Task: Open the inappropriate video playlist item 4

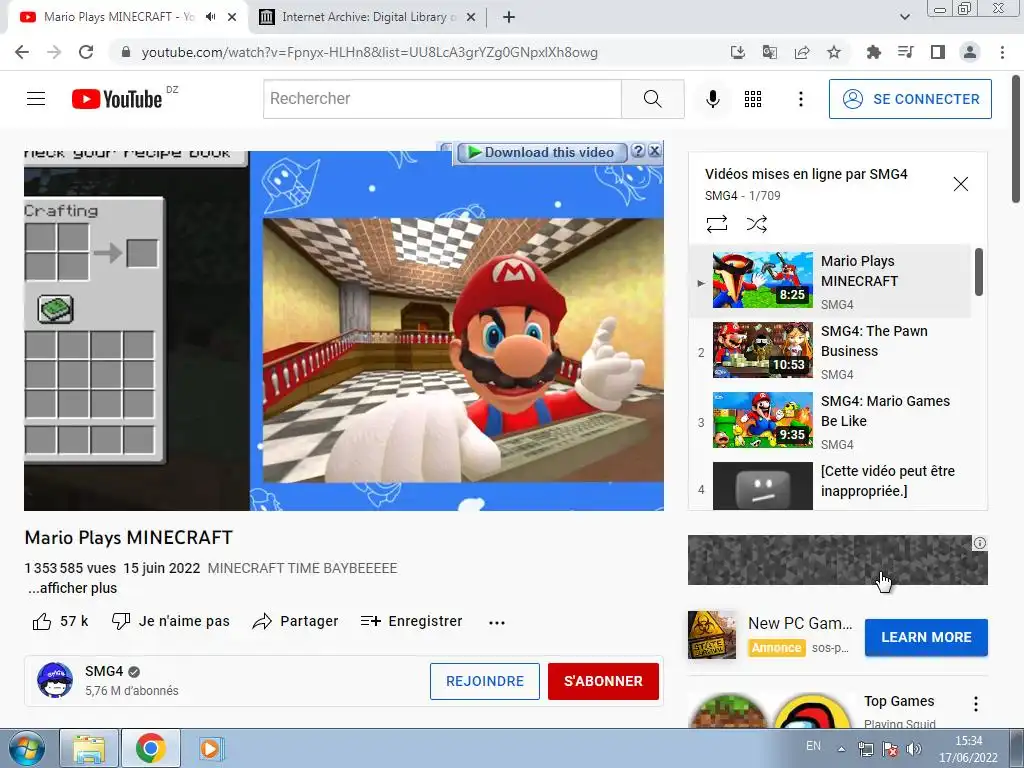Action: click(x=829, y=484)
